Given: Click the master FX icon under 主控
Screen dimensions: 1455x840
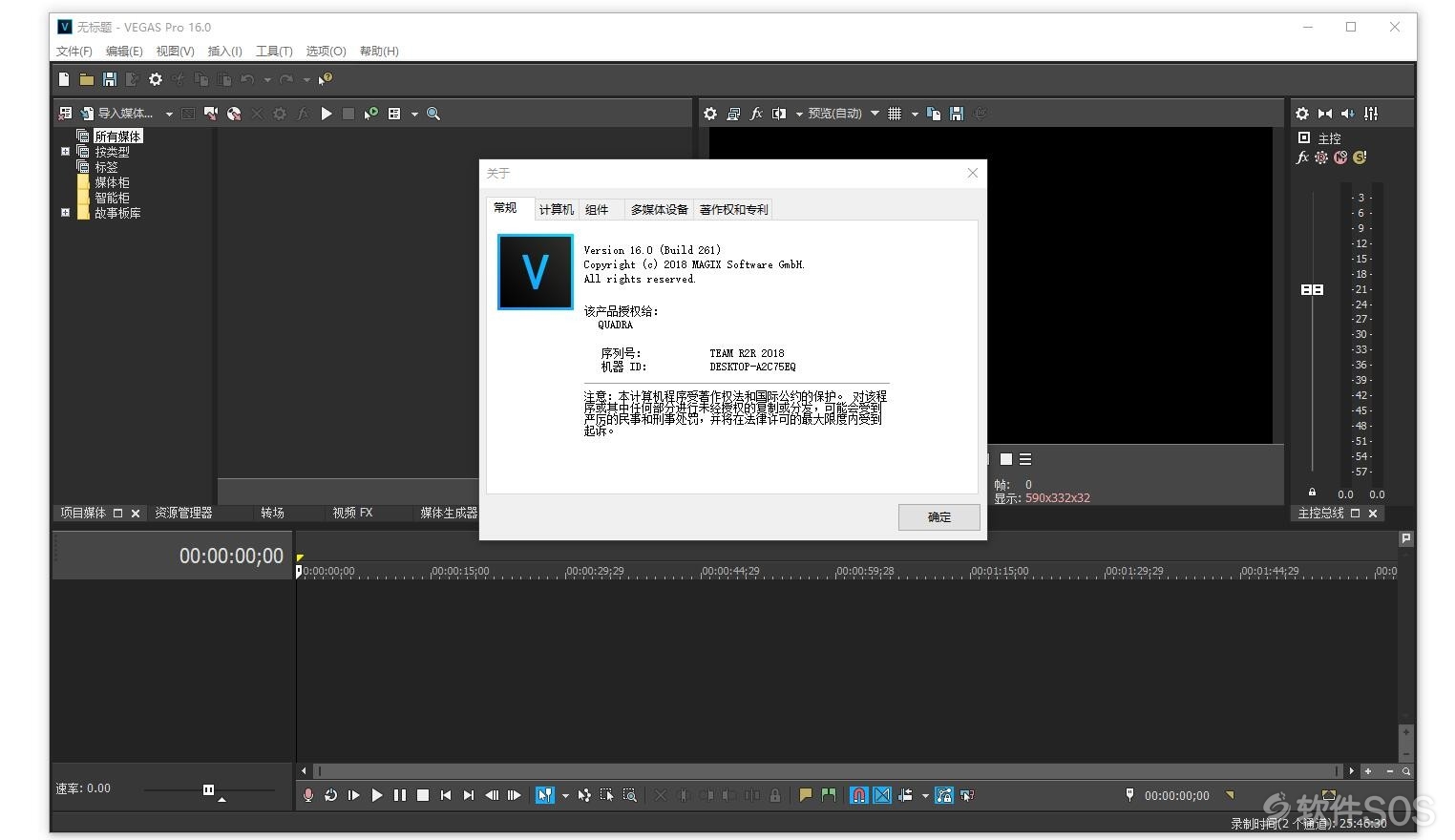Looking at the screenshot, I should (1302, 157).
